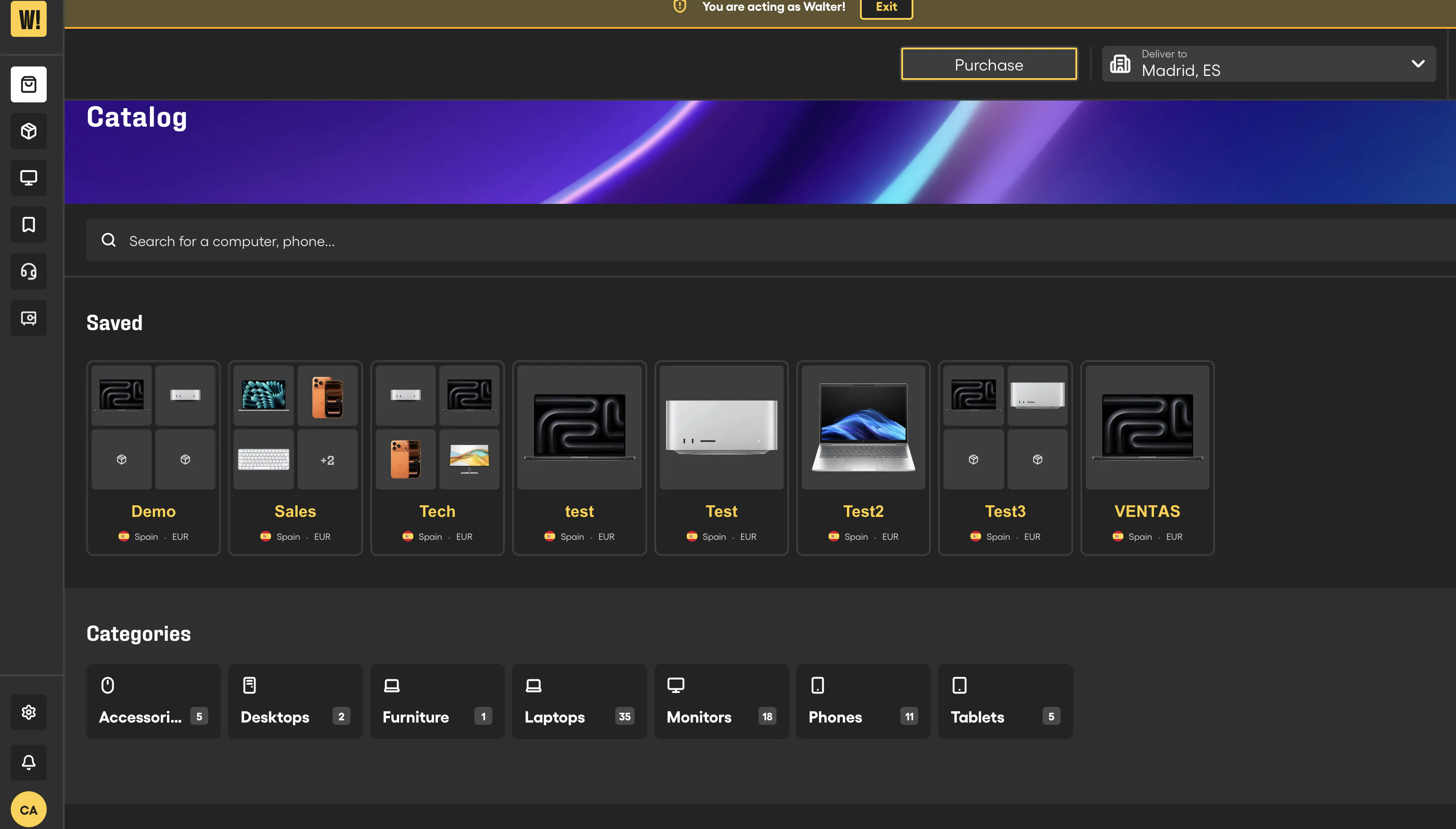Open the headset support icon in sidebar
The height and width of the screenshot is (829, 1456).
pyautogui.click(x=28, y=271)
